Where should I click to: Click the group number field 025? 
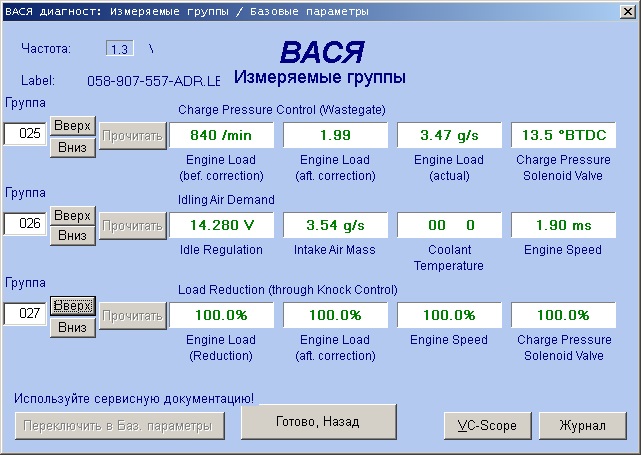[25, 134]
